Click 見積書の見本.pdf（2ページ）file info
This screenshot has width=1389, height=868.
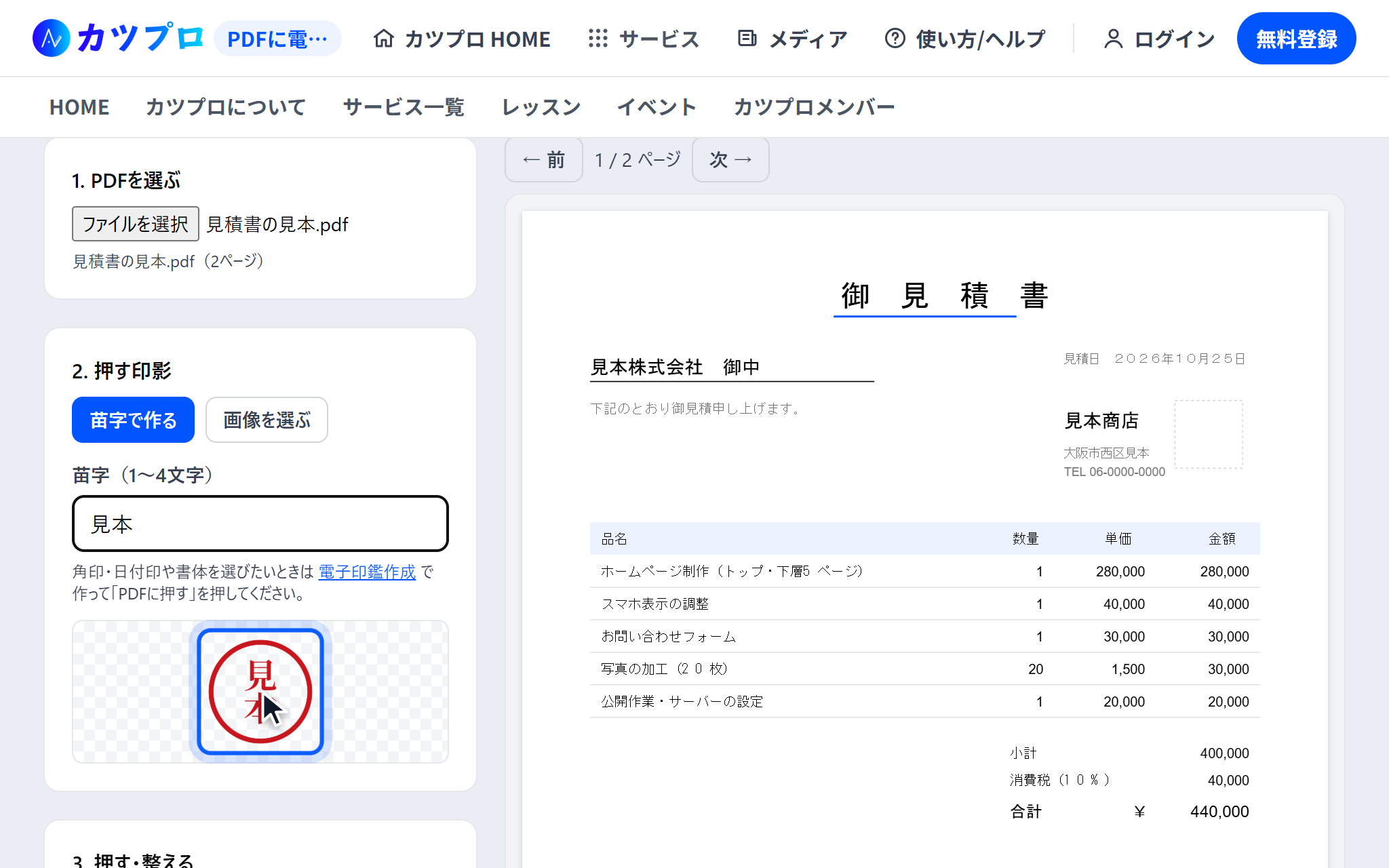coord(168,261)
